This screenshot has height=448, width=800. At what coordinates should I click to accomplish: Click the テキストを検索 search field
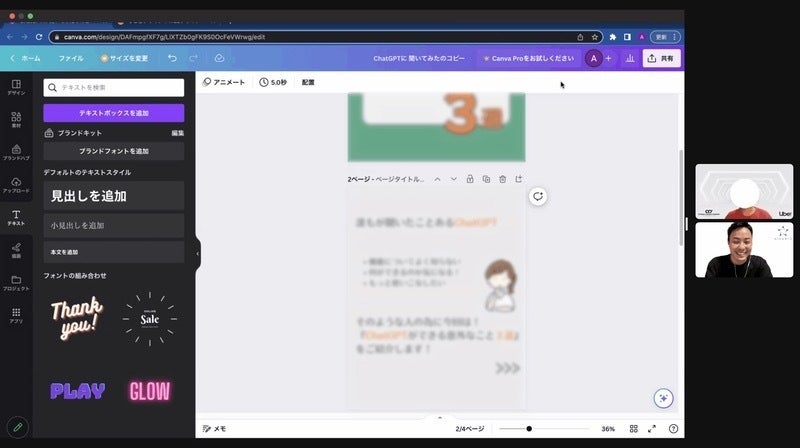point(113,88)
